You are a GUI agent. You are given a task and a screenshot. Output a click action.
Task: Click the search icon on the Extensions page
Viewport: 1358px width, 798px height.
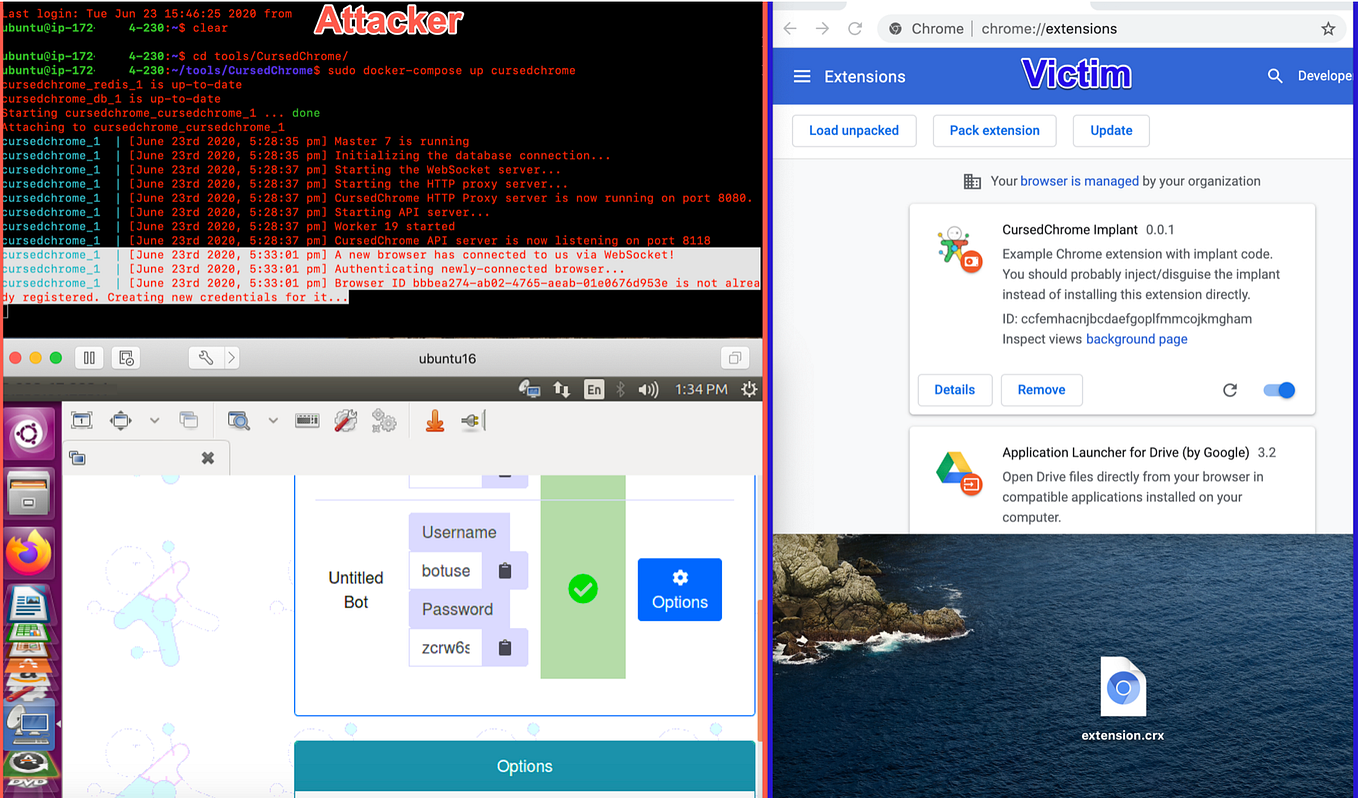(x=1275, y=75)
